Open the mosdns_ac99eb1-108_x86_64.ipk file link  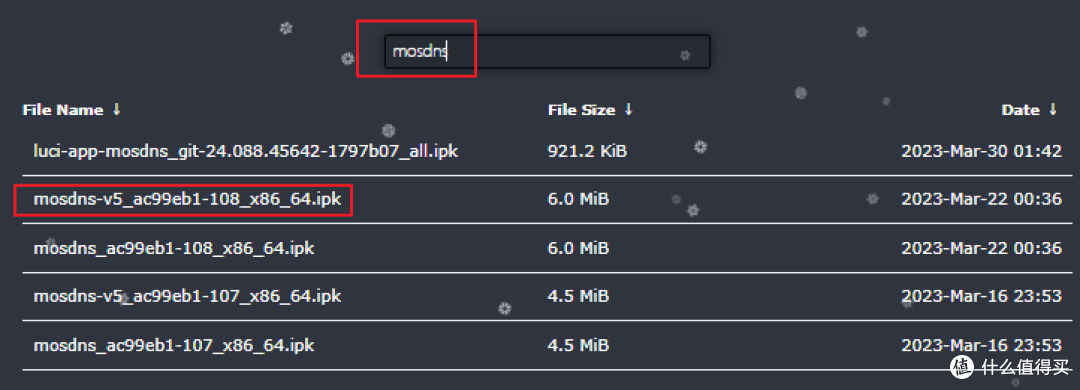coord(174,248)
